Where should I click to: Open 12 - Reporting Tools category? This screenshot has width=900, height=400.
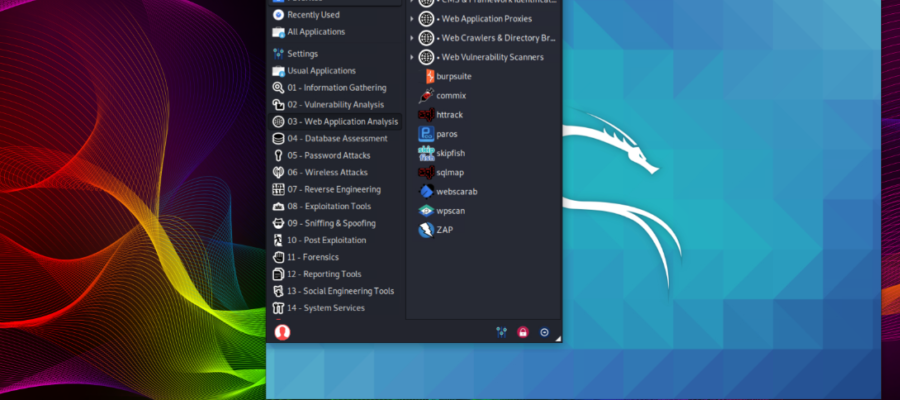tap(335, 274)
